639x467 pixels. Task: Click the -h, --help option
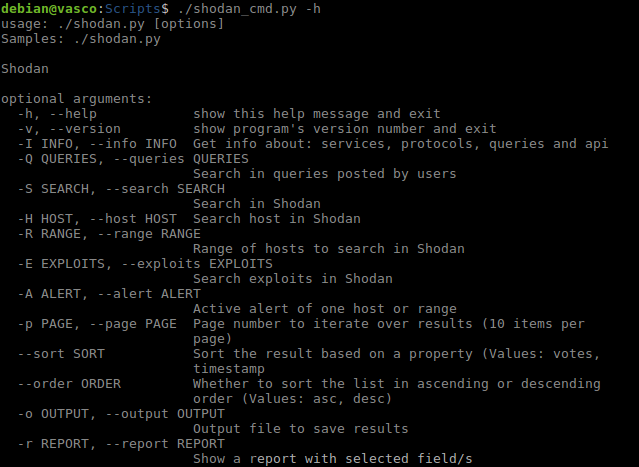[56, 113]
